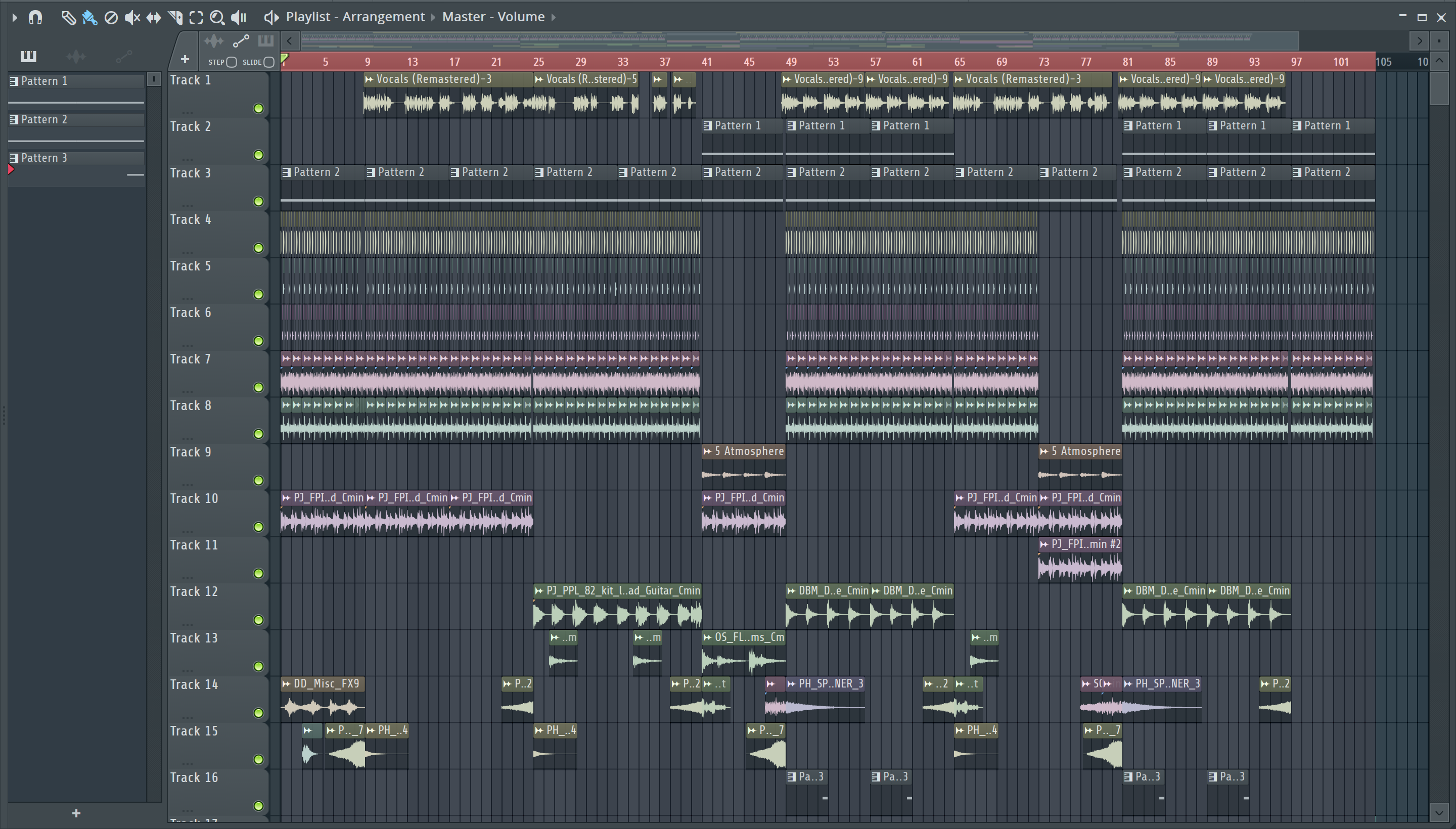Mute Track 12 with green light

[x=258, y=619]
